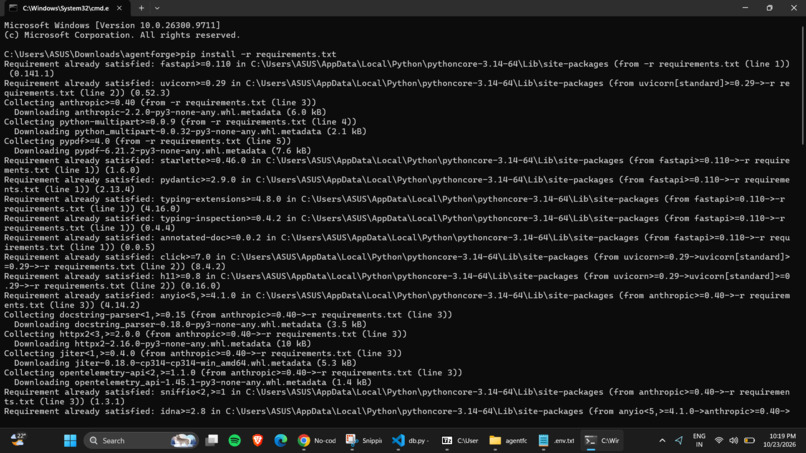806x453 pixels.
Task: Switch to the Notepad .env.txt window
Action: point(556,441)
